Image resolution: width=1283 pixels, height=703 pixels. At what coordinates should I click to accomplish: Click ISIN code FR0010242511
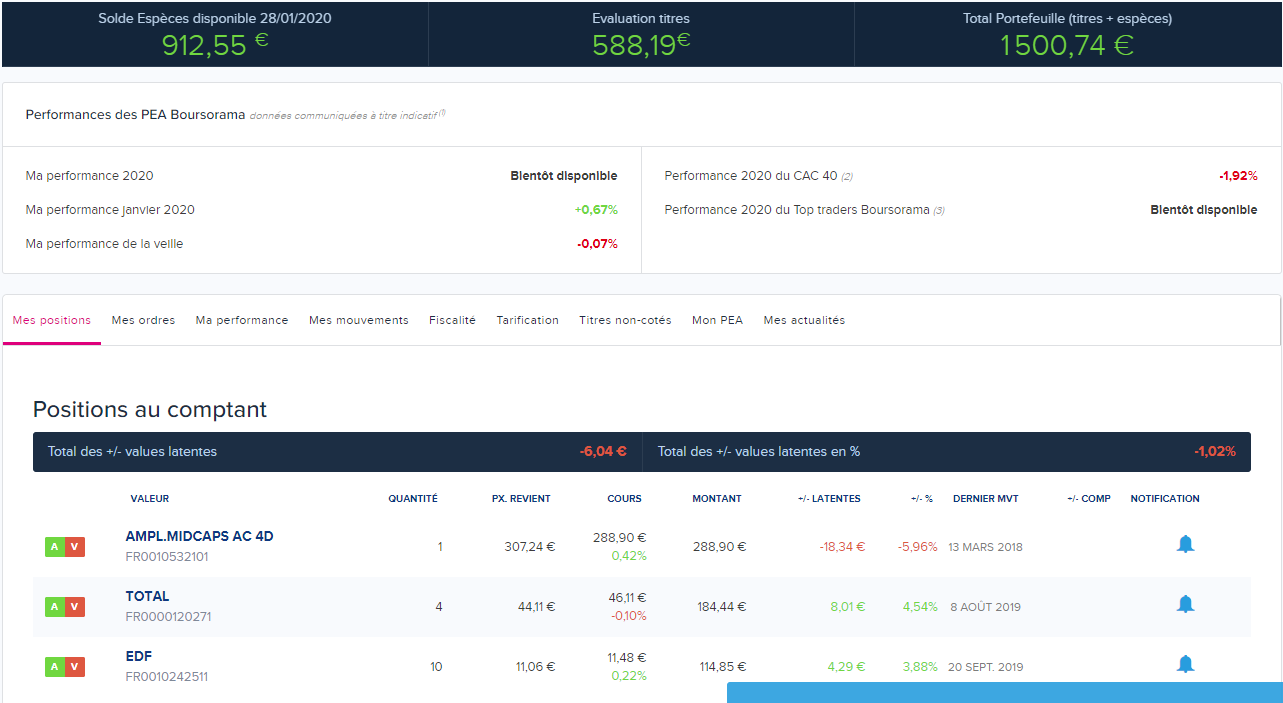[x=167, y=677]
